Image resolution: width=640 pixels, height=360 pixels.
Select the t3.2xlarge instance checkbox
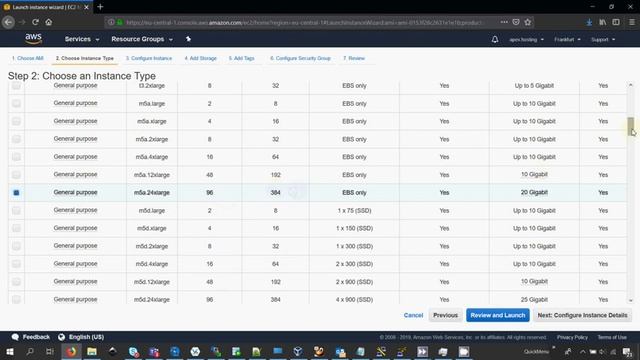[16, 86]
